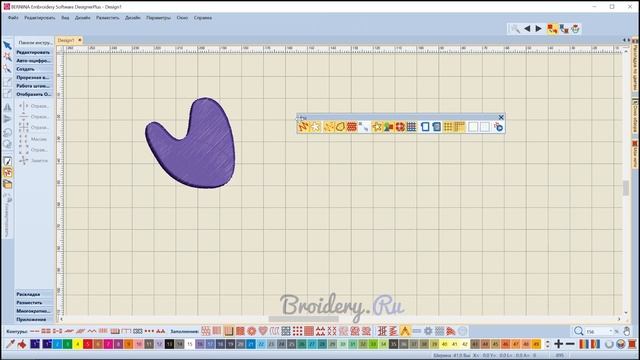Click the magnifier icon in top toolbar
640x360 pixels.
[x=515, y=29]
